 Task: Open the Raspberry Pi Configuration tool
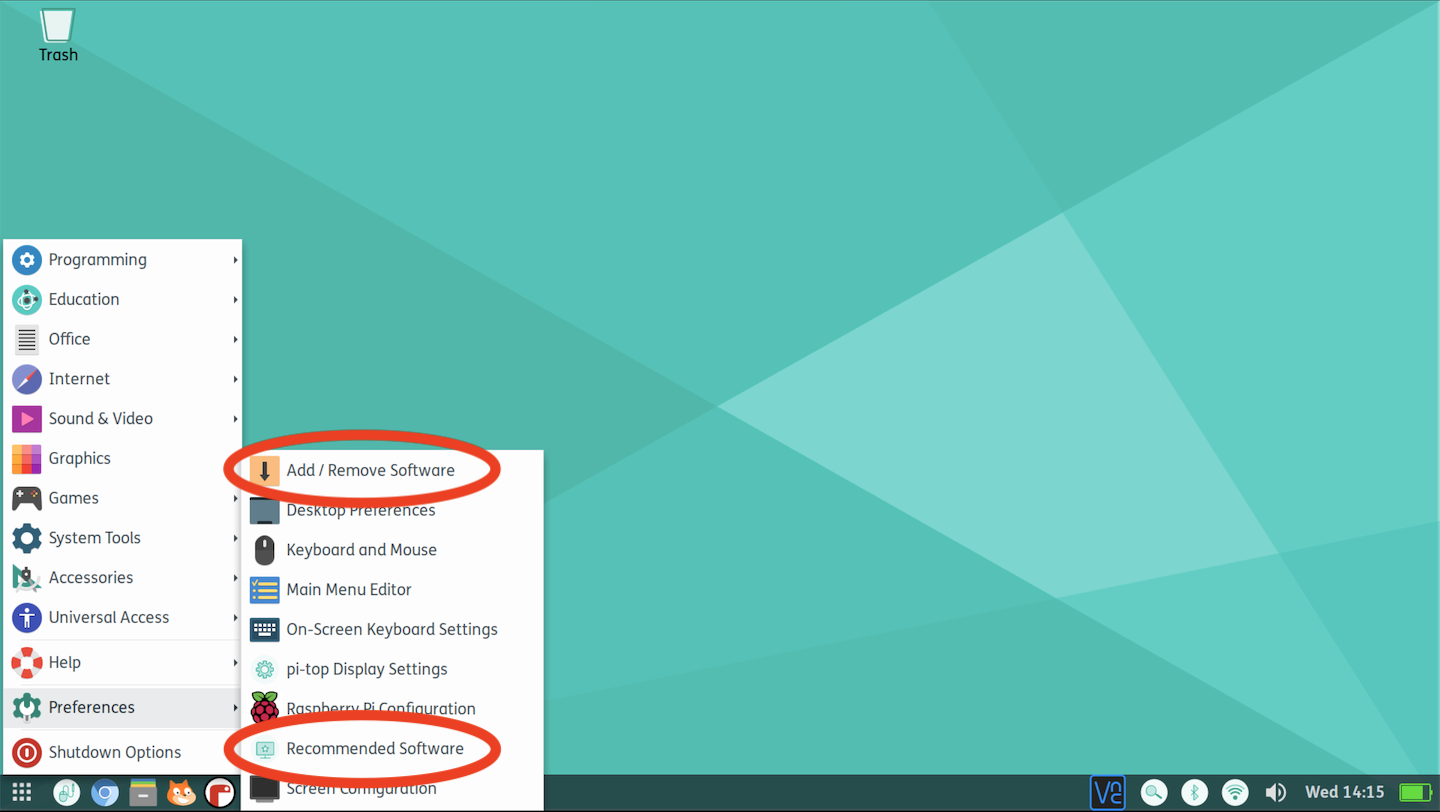(380, 708)
